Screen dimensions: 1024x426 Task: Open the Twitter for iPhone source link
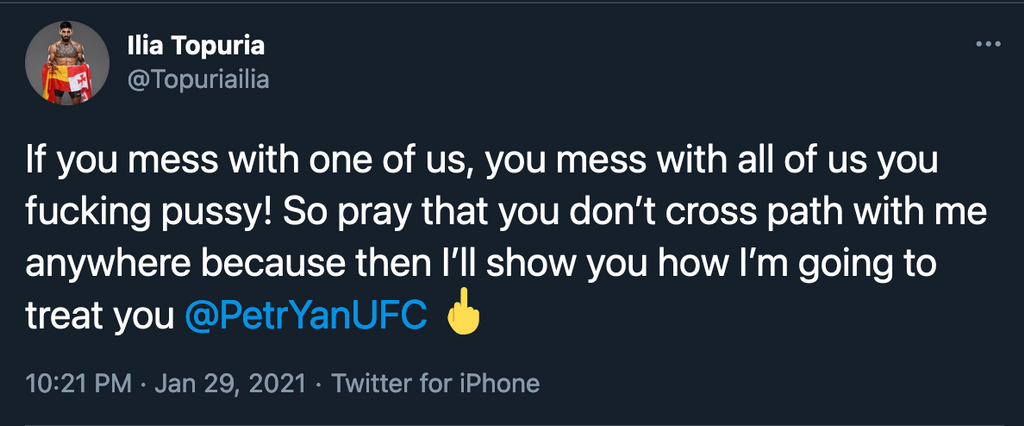pos(435,383)
